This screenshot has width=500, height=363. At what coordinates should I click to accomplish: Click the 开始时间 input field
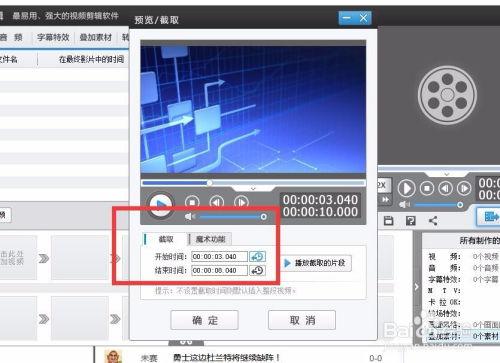[219, 257]
